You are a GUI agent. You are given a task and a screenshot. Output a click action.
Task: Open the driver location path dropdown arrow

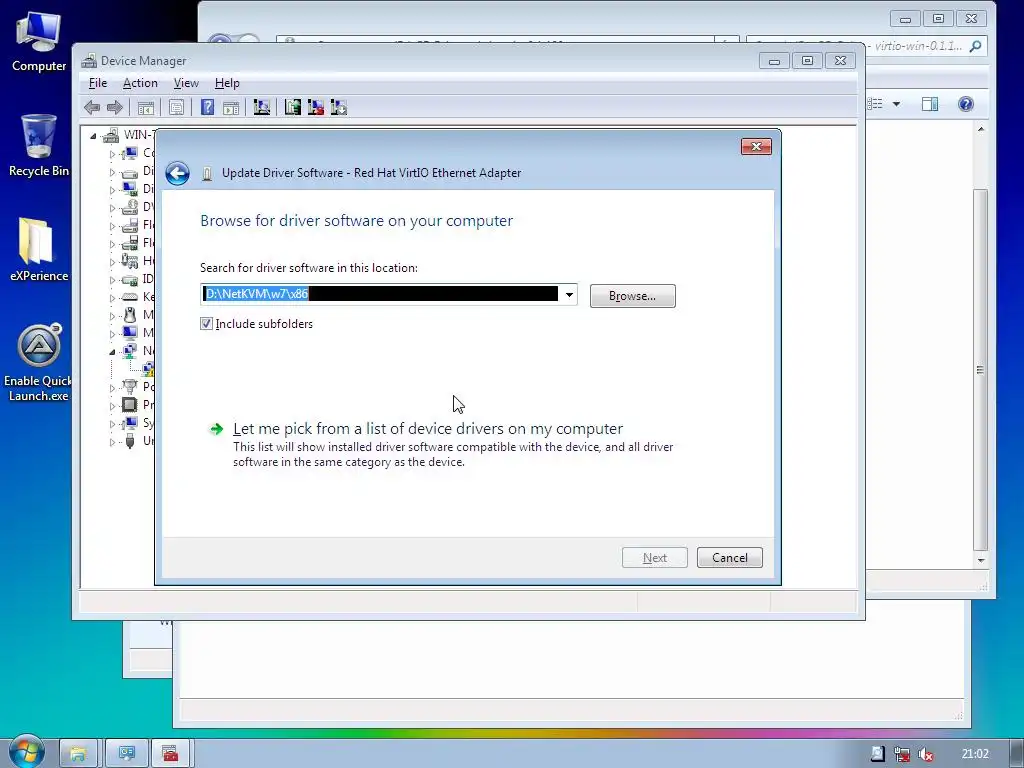[569, 295]
